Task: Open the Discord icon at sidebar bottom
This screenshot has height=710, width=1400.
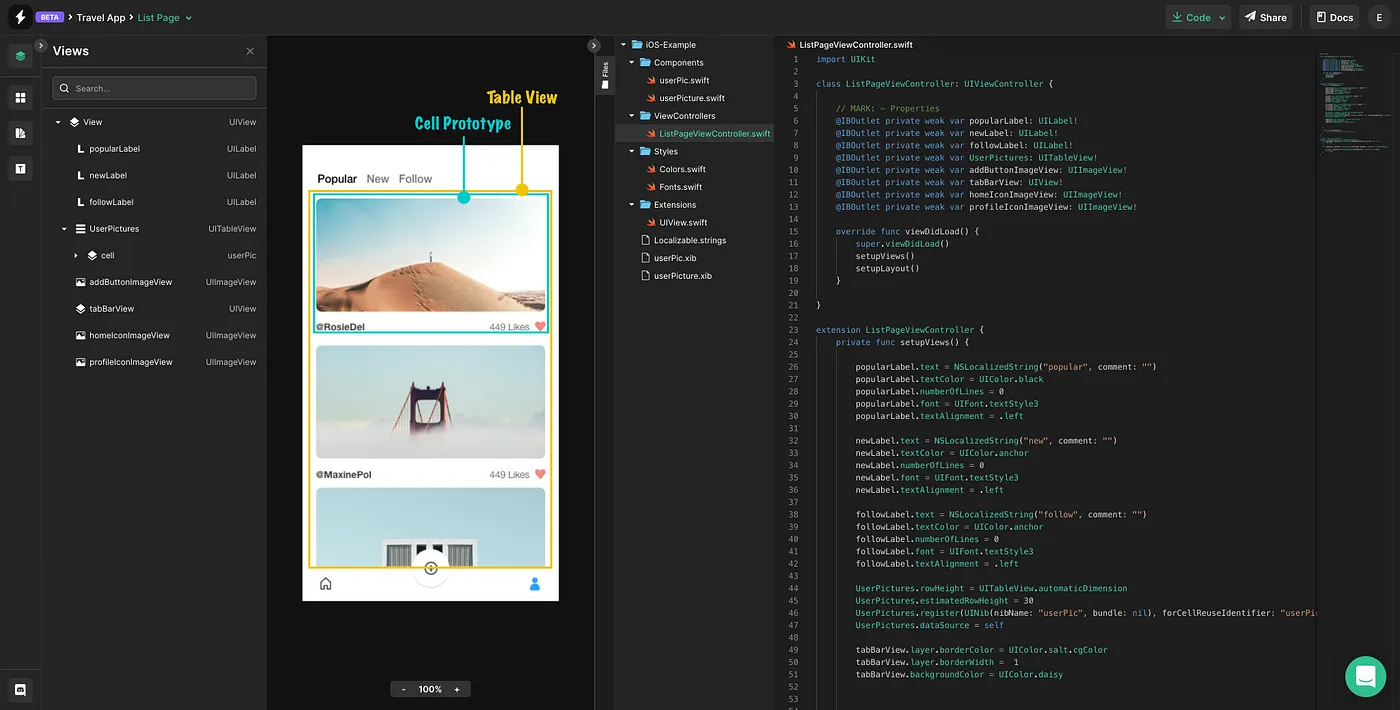Action: tap(20, 689)
